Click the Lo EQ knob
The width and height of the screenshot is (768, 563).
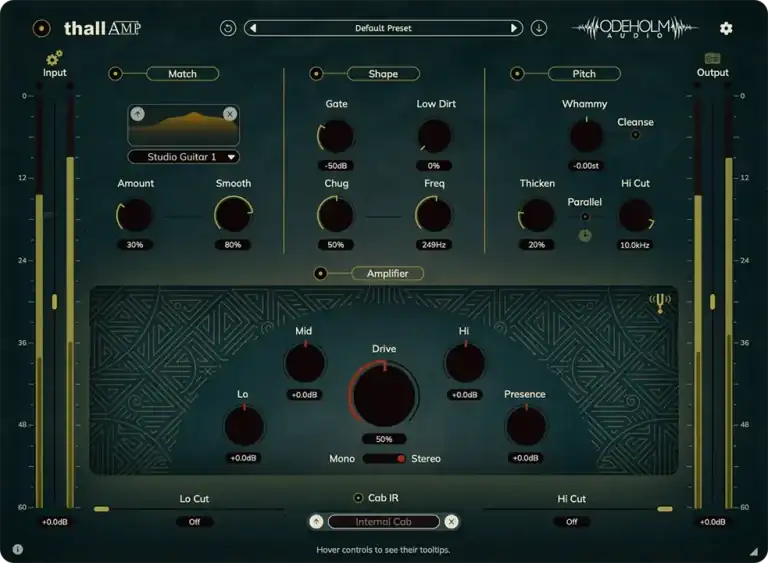pyautogui.click(x=244, y=426)
